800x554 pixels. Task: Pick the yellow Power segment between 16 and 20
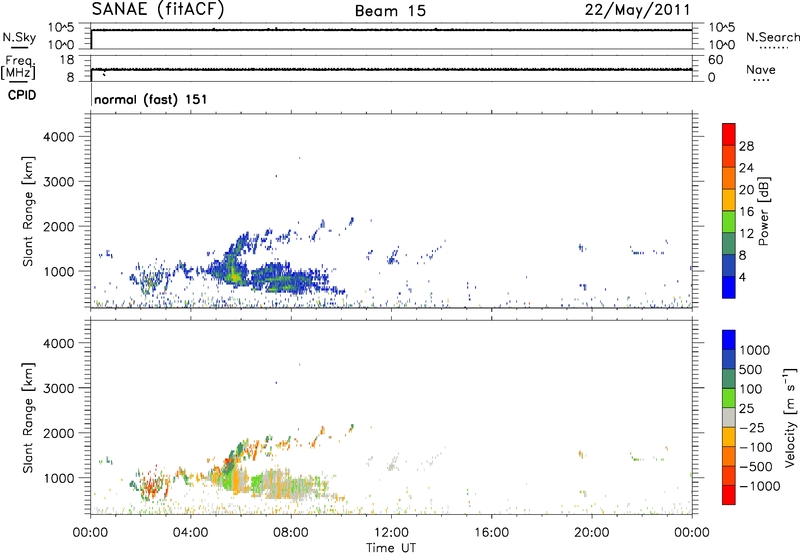coord(729,200)
